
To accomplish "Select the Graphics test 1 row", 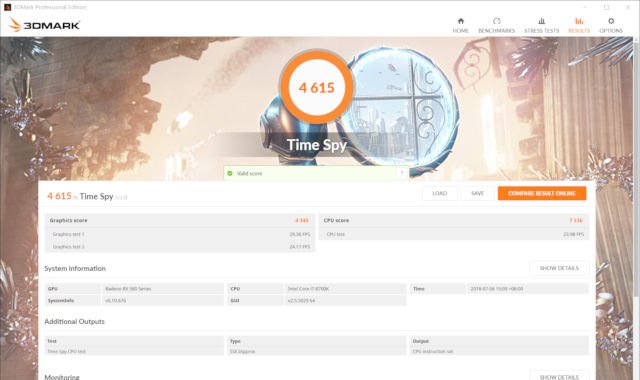I will coord(180,234).
